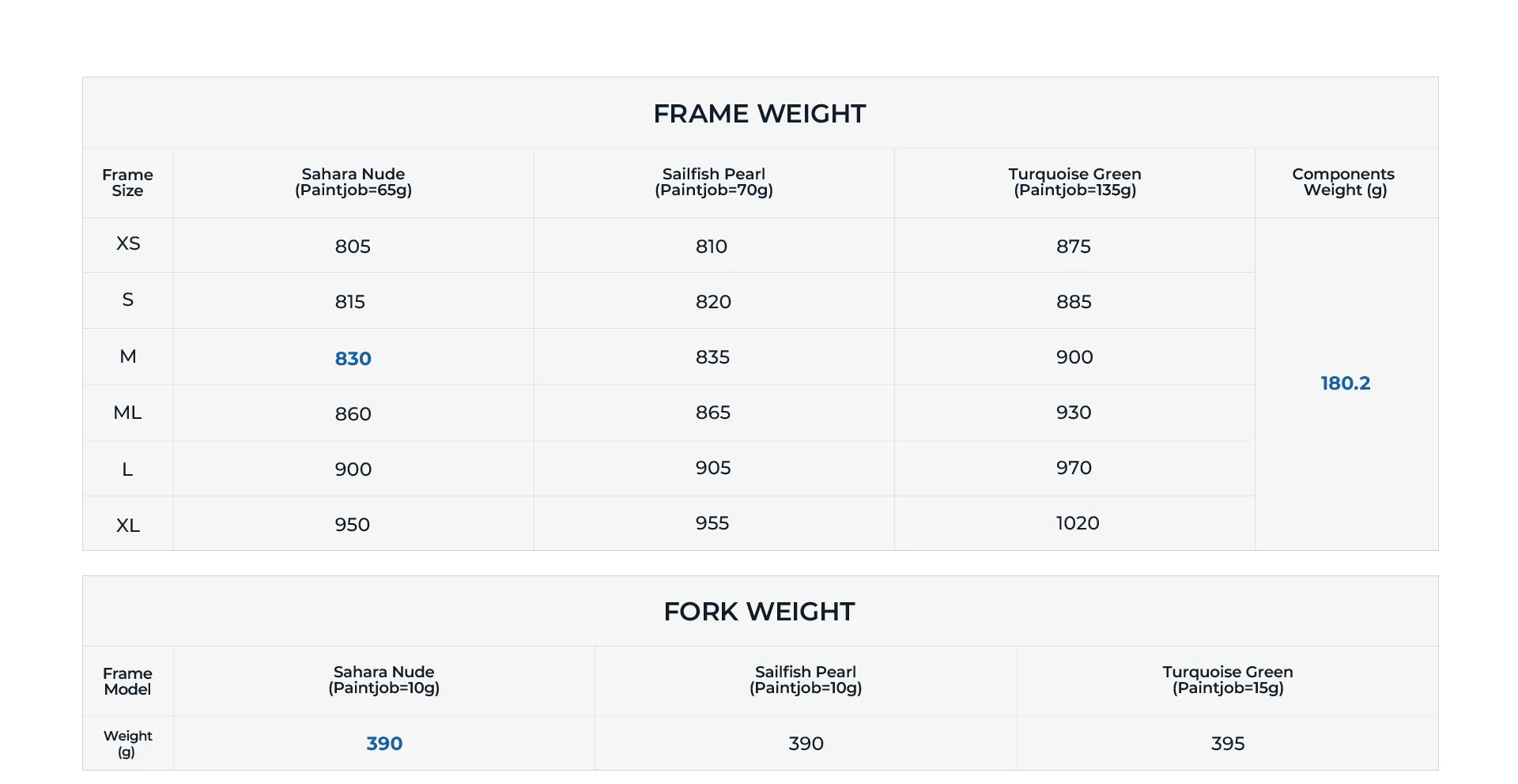Select the XS frame size row label
The image size is (1518, 784).
[128, 243]
